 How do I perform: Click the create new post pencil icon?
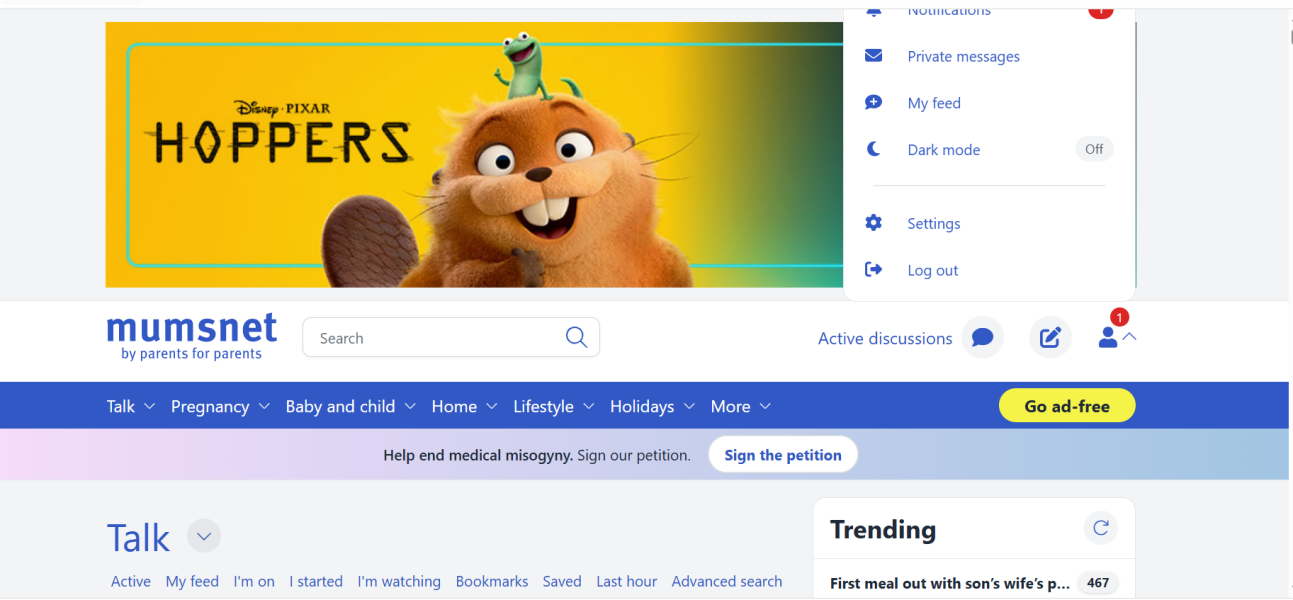(x=1050, y=338)
